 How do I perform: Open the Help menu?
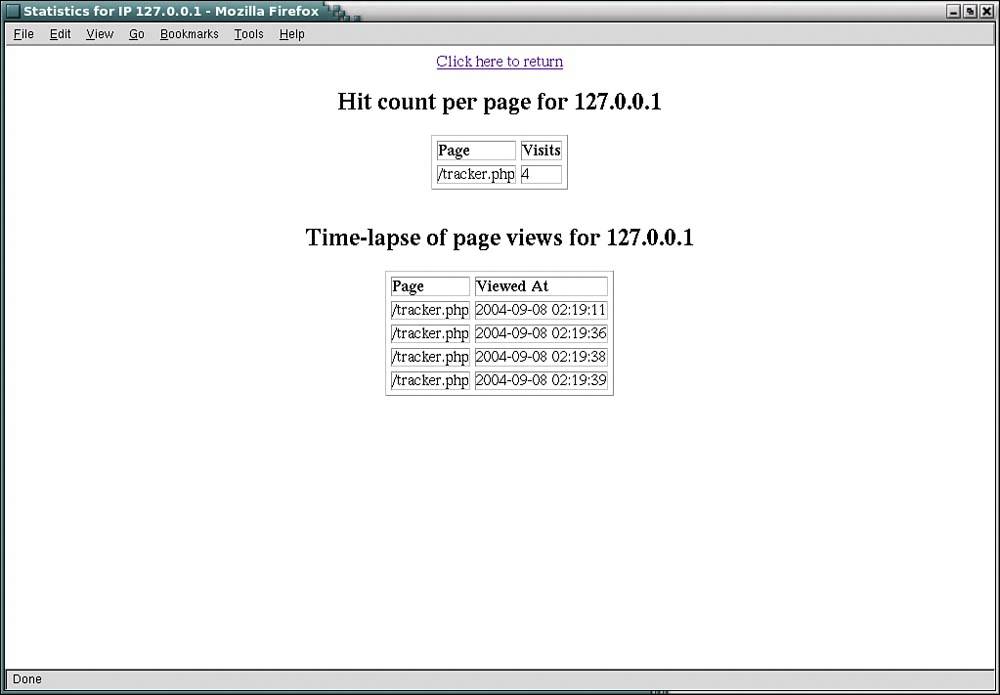pyautogui.click(x=291, y=34)
